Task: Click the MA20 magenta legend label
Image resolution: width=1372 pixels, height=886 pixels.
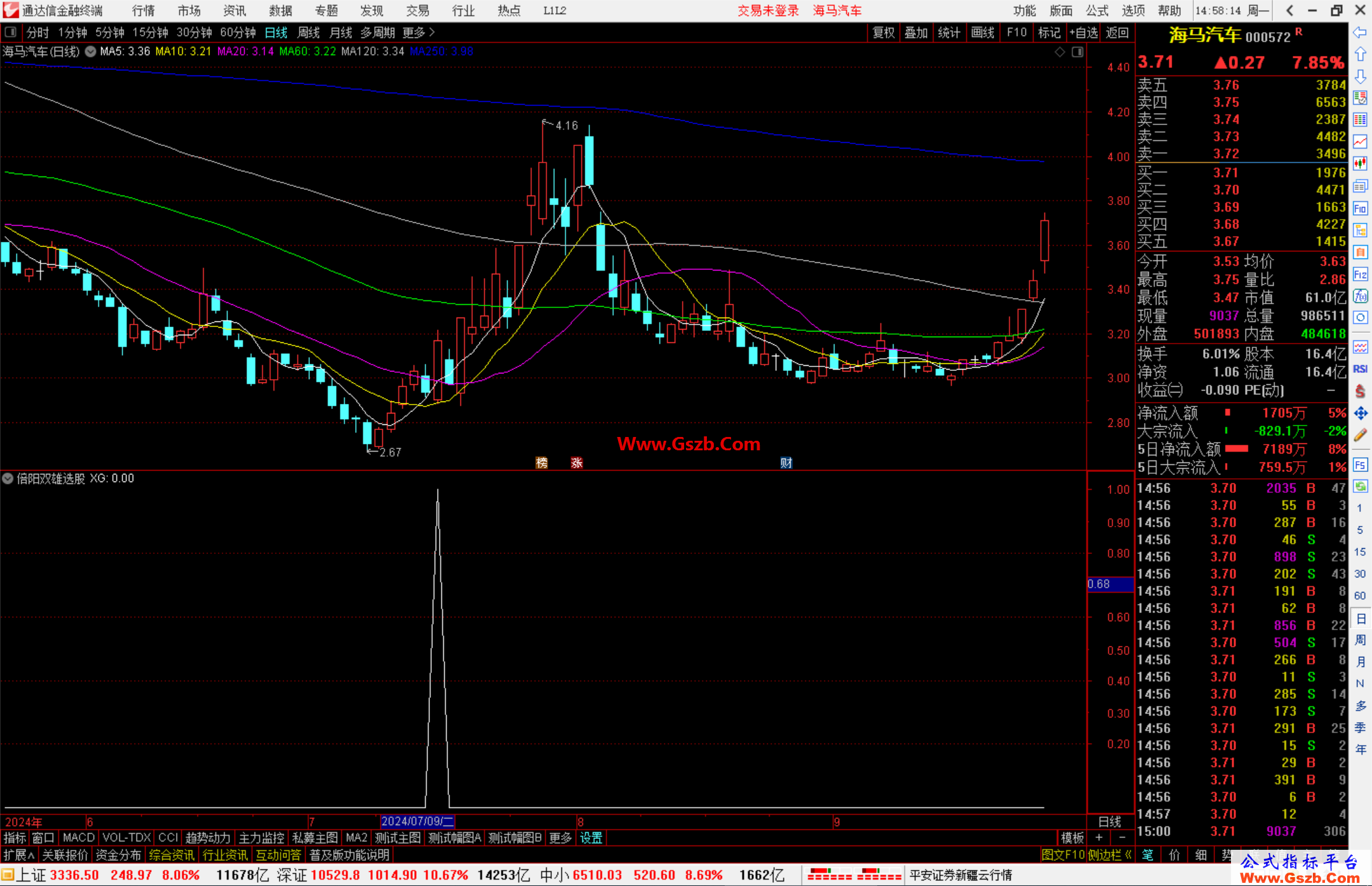Action: tap(245, 51)
